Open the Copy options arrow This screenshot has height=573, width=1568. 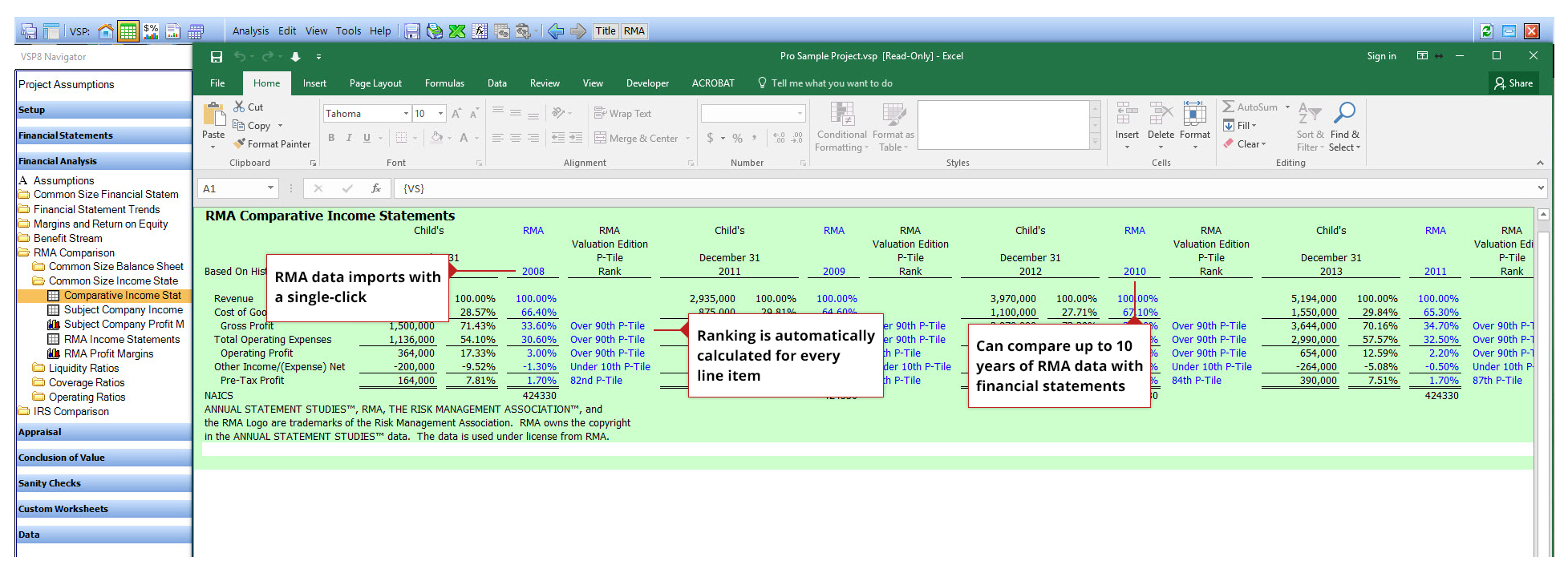point(280,126)
